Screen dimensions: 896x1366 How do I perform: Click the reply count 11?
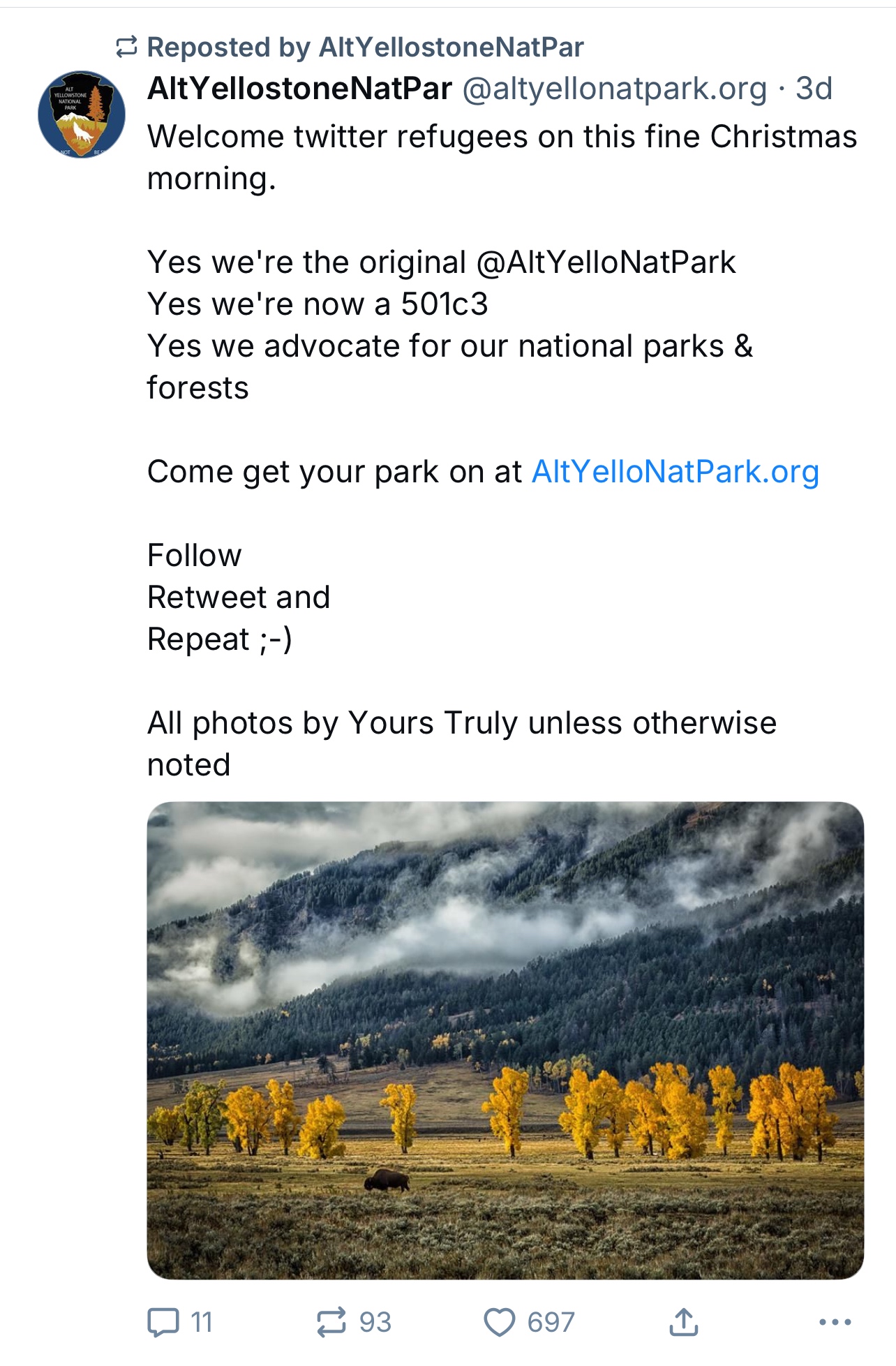pyautogui.click(x=202, y=1322)
